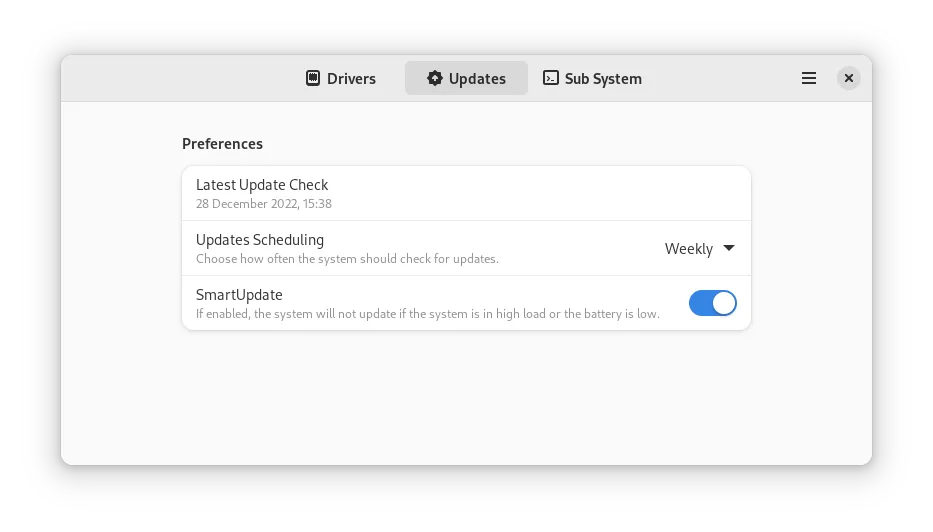Select the Updates tab label

click(477, 78)
